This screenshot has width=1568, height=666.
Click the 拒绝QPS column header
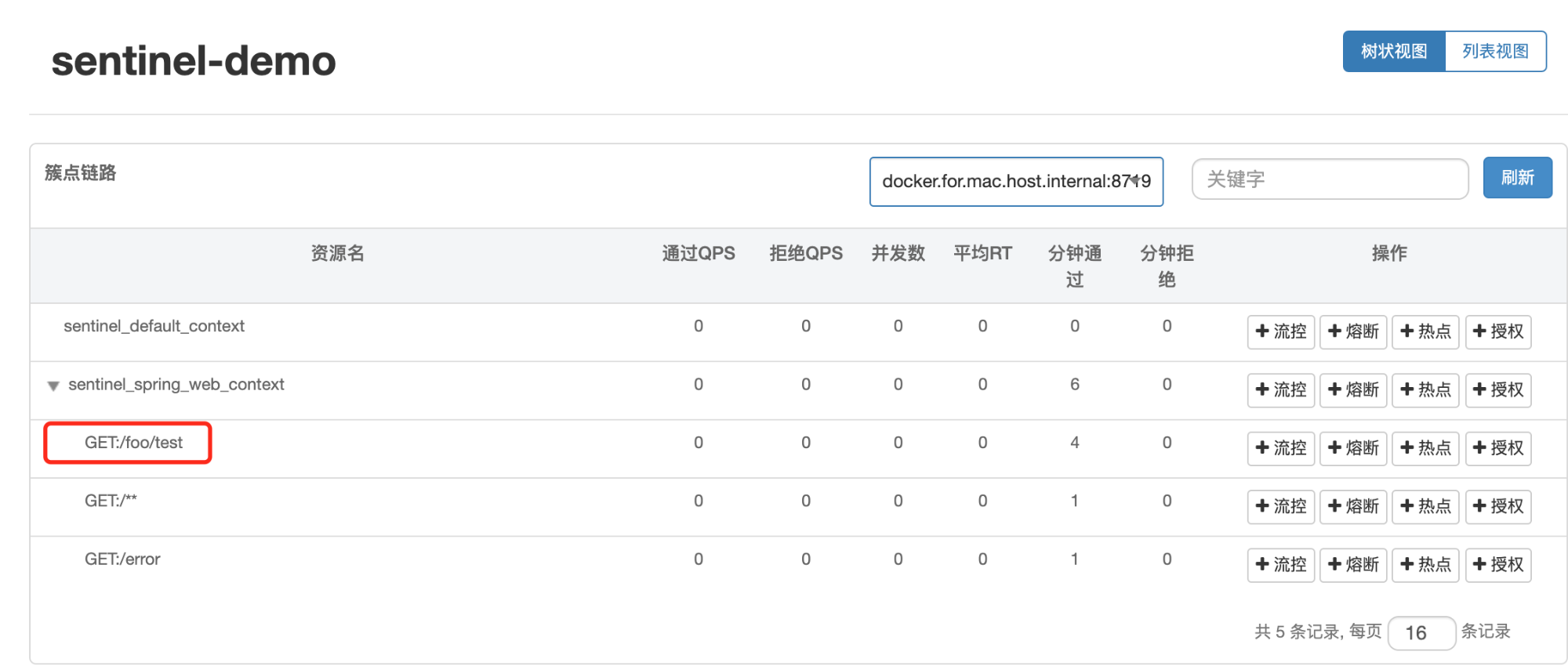[x=806, y=253]
